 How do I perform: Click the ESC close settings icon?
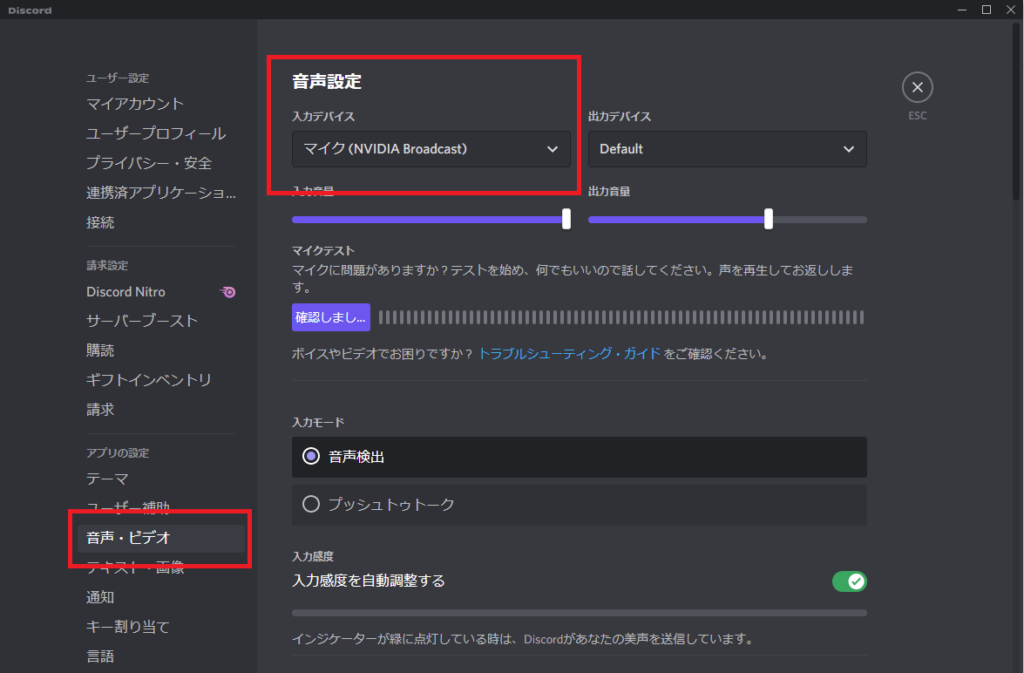(917, 88)
